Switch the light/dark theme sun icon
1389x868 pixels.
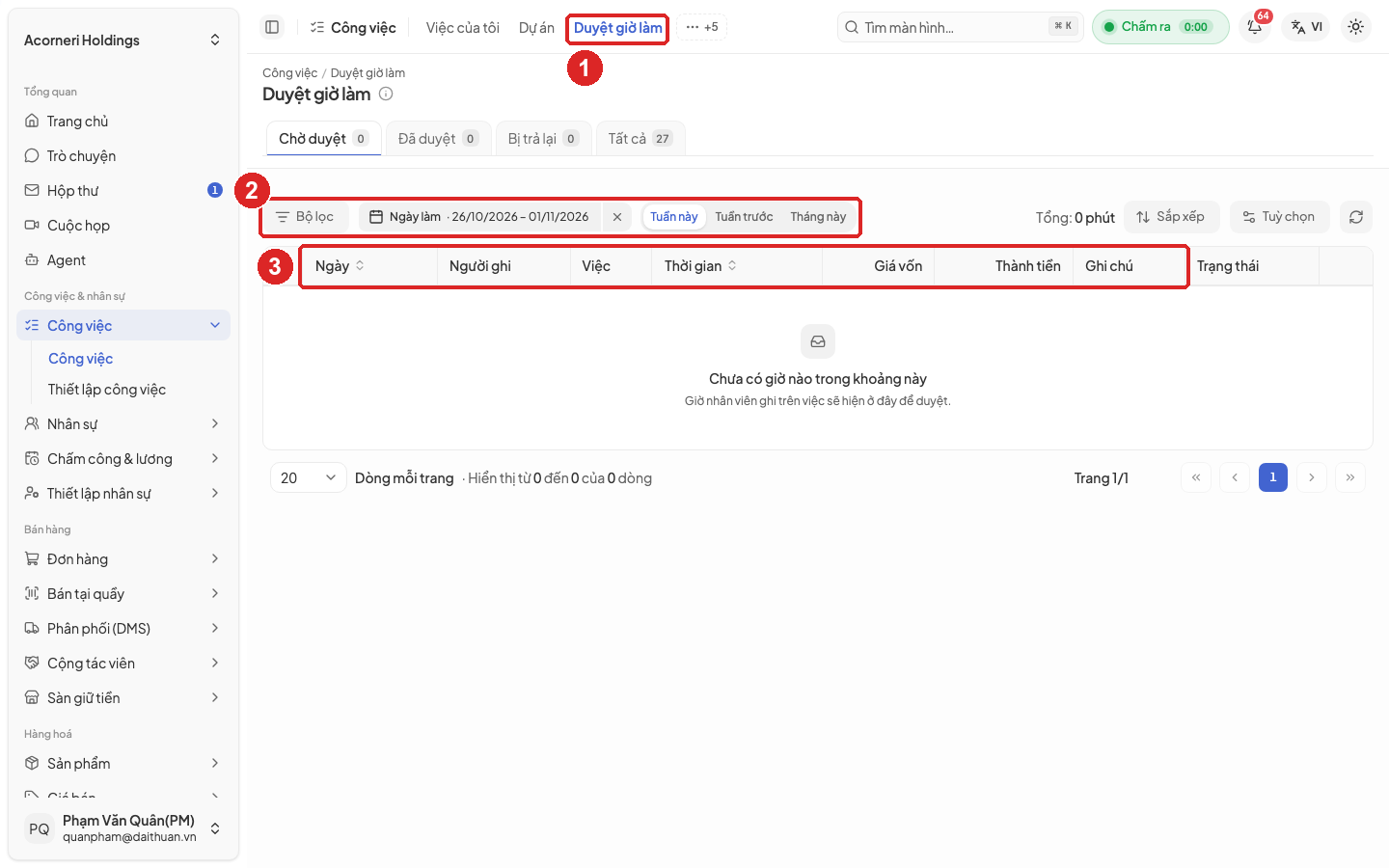1356,27
